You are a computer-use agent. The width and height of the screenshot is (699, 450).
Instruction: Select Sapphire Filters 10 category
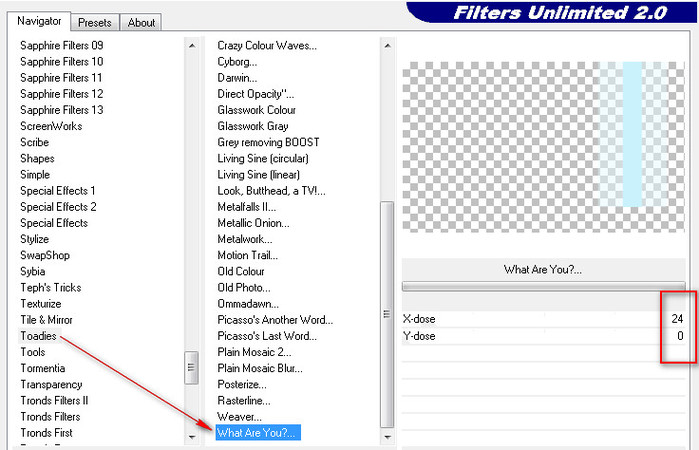pos(62,62)
